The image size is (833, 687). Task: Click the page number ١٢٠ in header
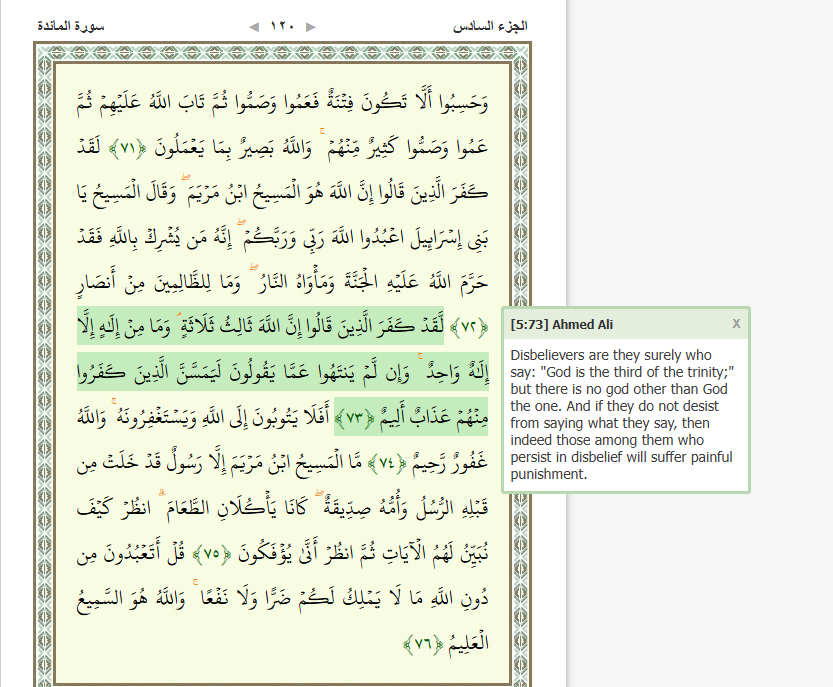coord(282,26)
